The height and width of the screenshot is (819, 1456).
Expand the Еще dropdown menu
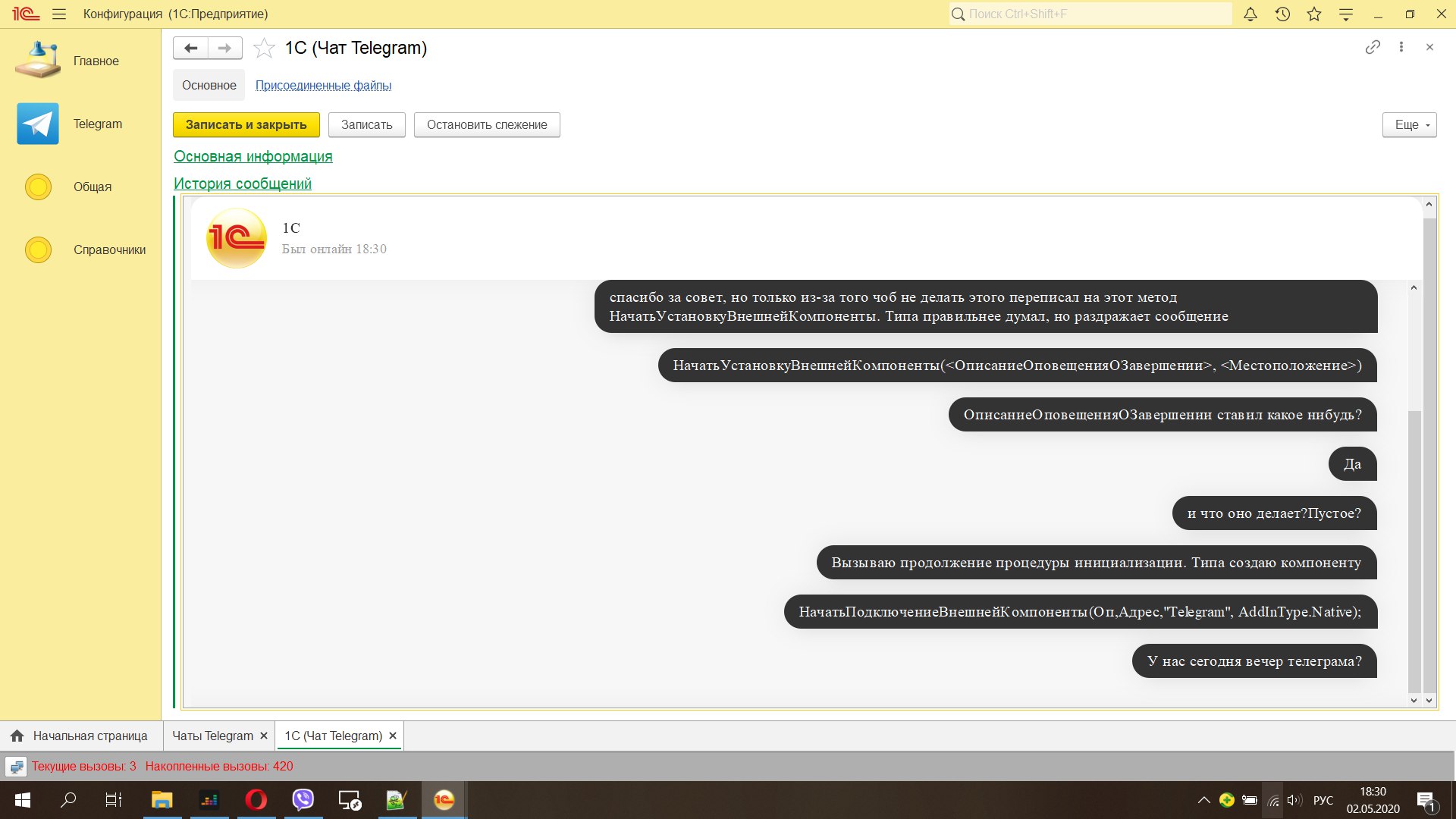pos(1410,124)
